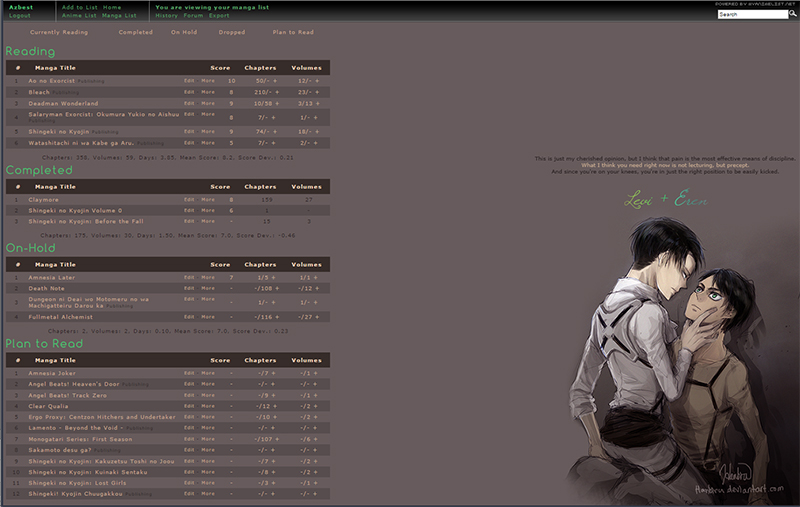Viewport: 800px width, 507px height.
Task: Add a volume to Fullmetal Alchemist
Action: [x=317, y=317]
